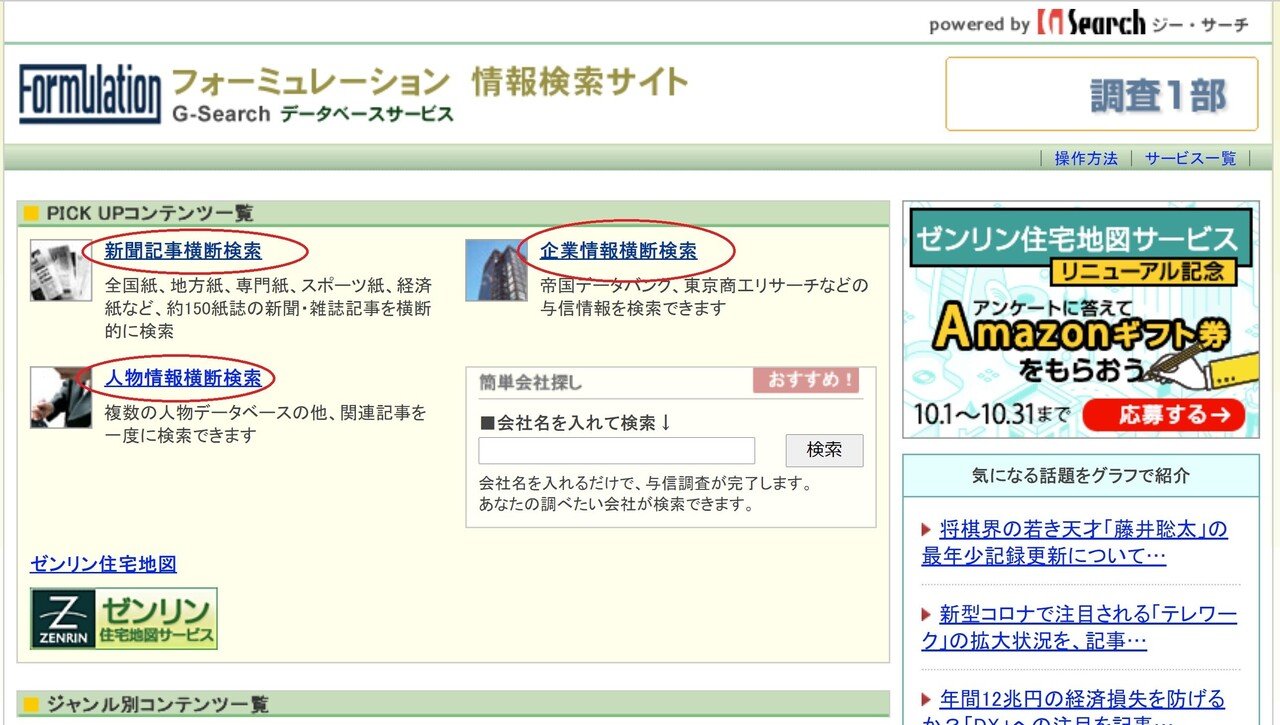The height and width of the screenshot is (725, 1280).
Task: Click the フォーミュレーション 情報検索サイト title
Action: click(430, 82)
